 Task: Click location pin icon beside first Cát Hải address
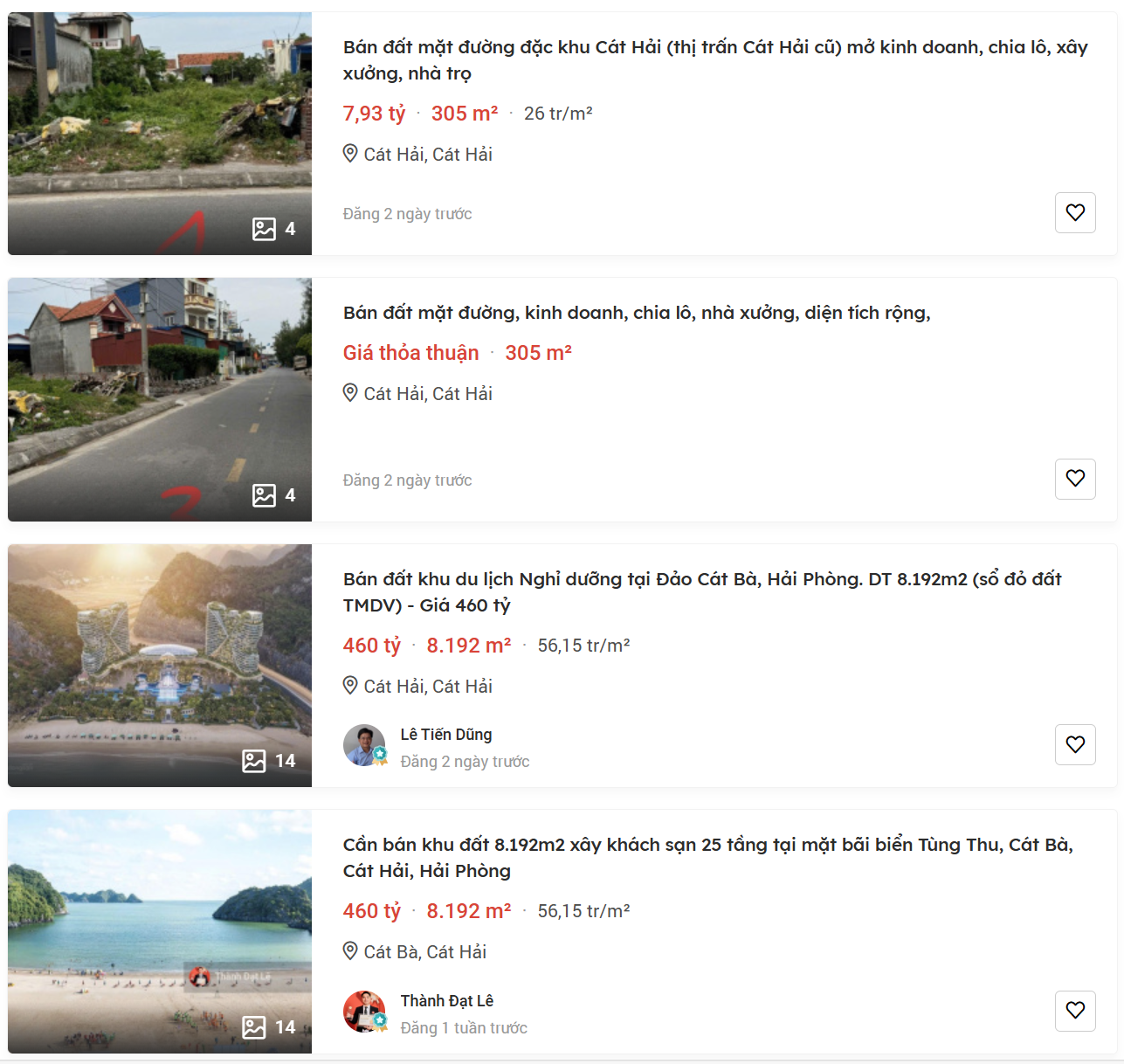(x=350, y=154)
